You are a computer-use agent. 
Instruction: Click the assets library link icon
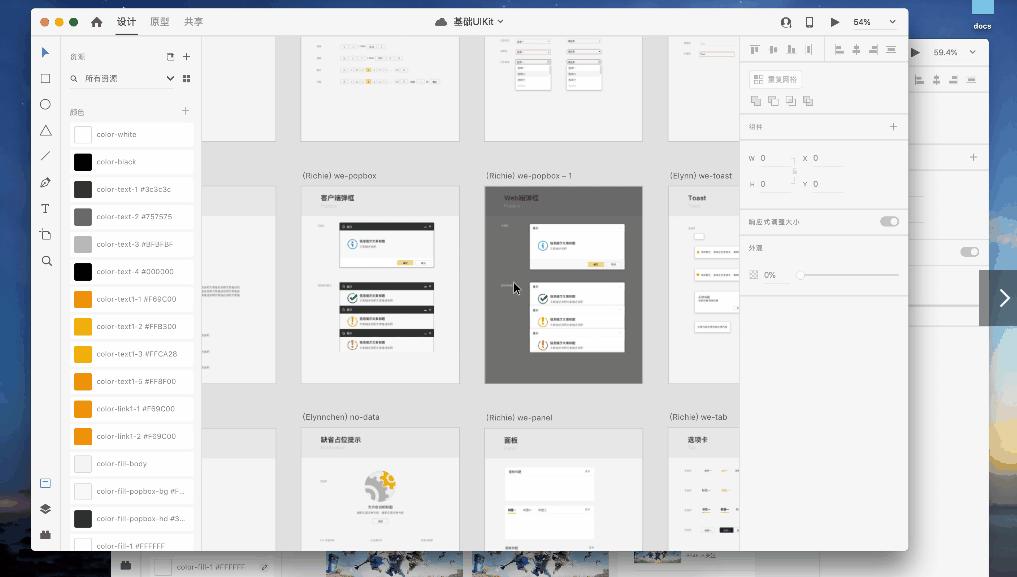point(170,56)
